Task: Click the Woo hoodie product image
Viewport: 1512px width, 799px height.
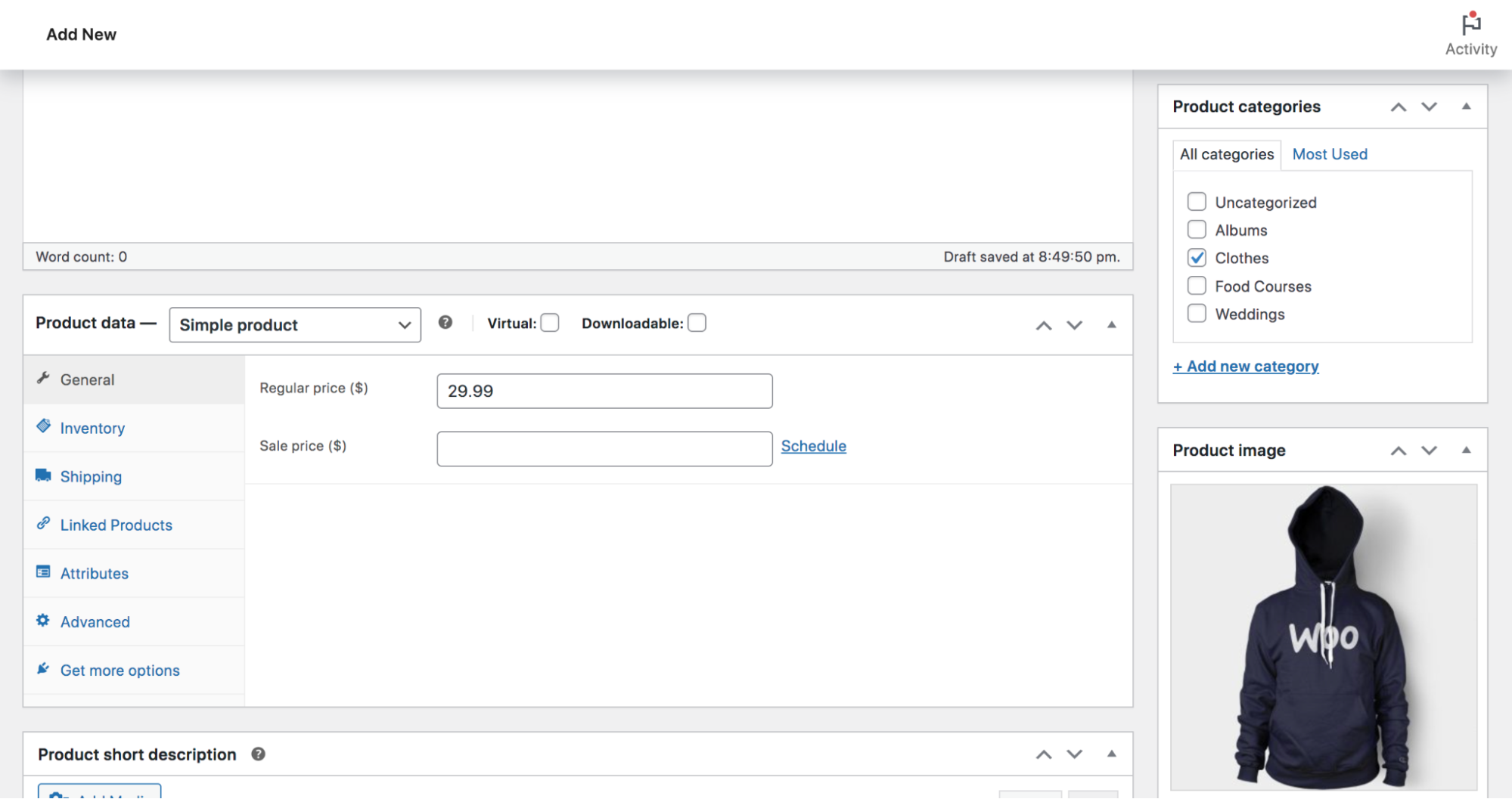Action: tap(1324, 636)
